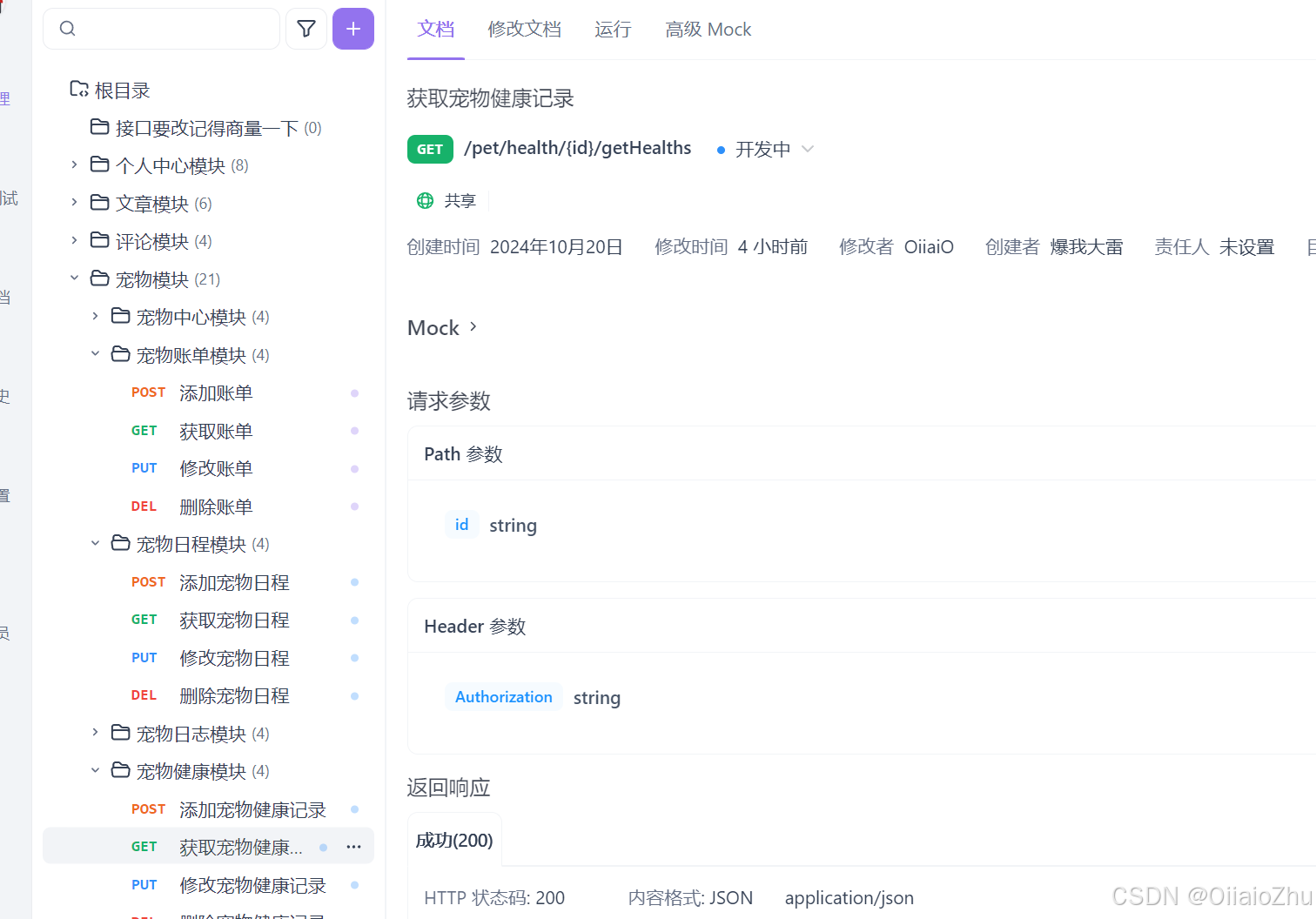Viewport: 1316px width, 919px height.
Task: Open the "..." menu on 获取宠物健康 endpoint
Action: tap(353, 846)
